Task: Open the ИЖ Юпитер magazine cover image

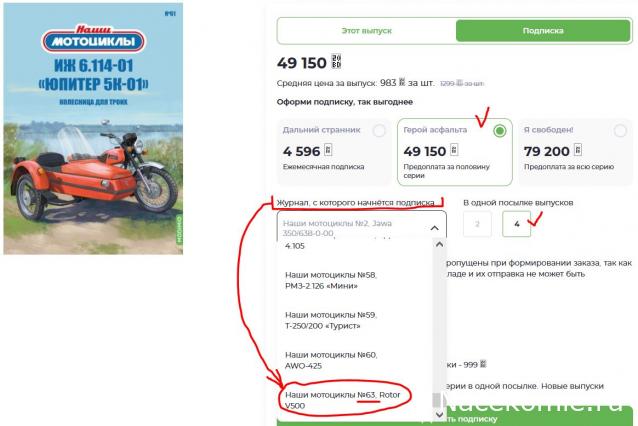Action: coord(93,129)
